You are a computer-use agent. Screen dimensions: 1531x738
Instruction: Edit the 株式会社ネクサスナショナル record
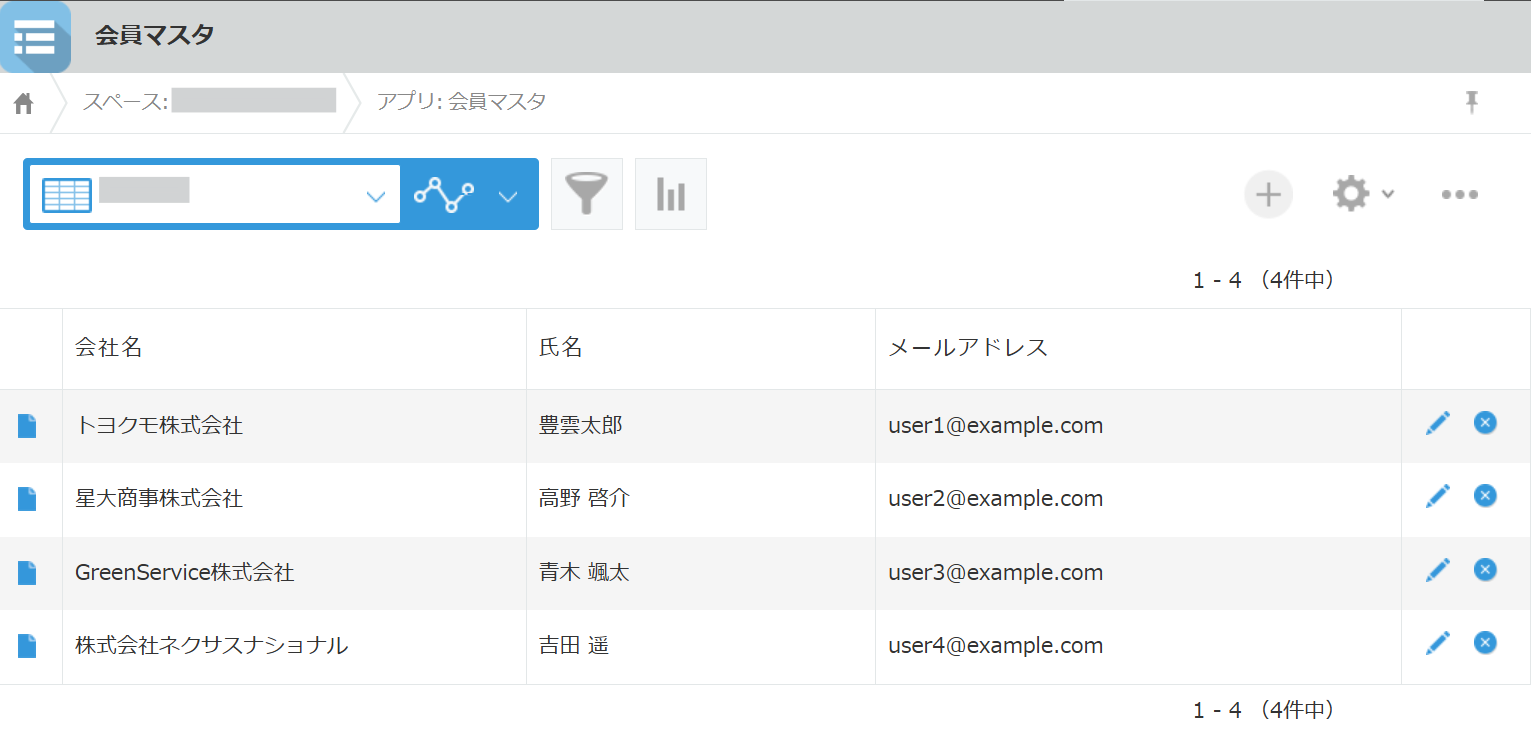coord(1437,643)
